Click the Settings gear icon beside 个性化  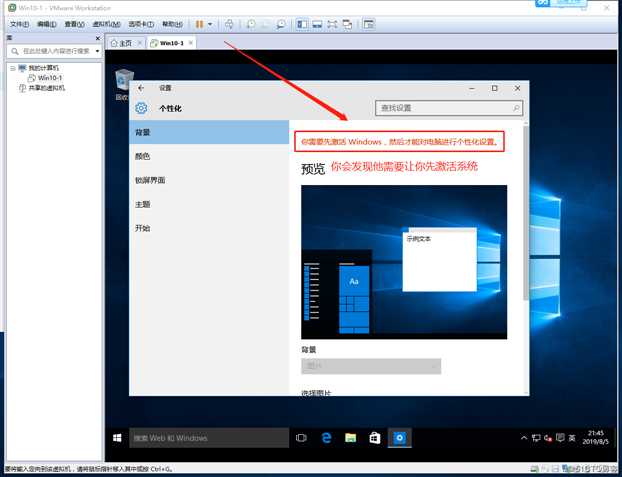(141, 108)
